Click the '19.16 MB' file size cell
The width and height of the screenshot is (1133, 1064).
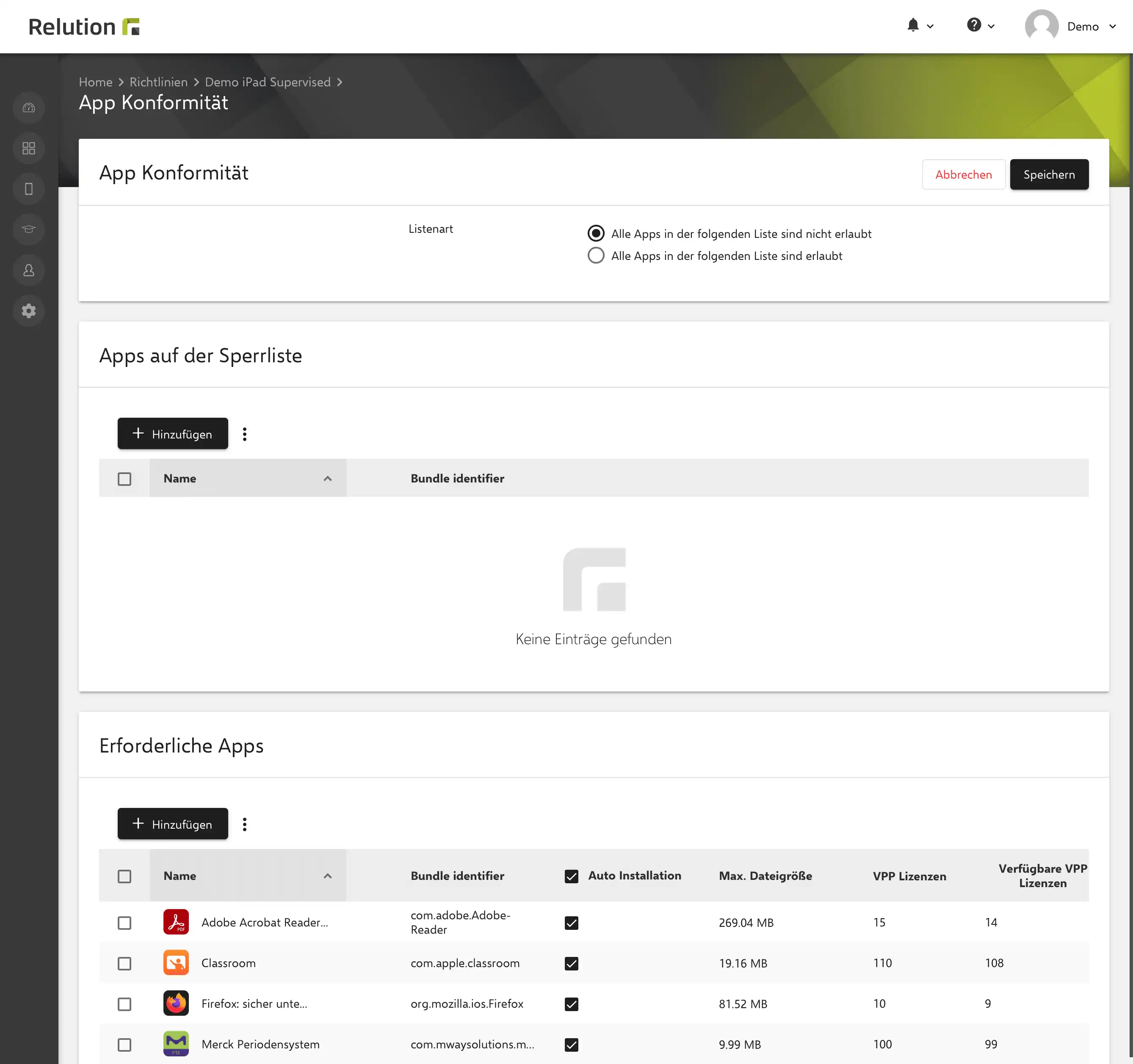tap(743, 963)
